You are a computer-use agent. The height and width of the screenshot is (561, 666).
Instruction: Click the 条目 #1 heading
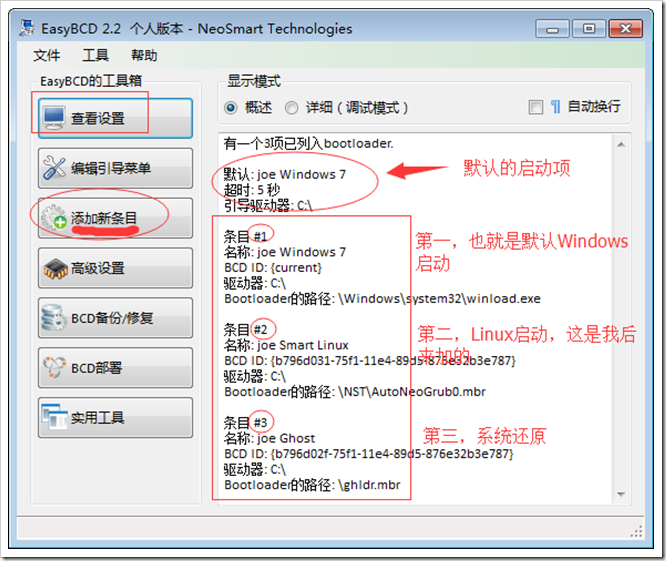[245, 236]
